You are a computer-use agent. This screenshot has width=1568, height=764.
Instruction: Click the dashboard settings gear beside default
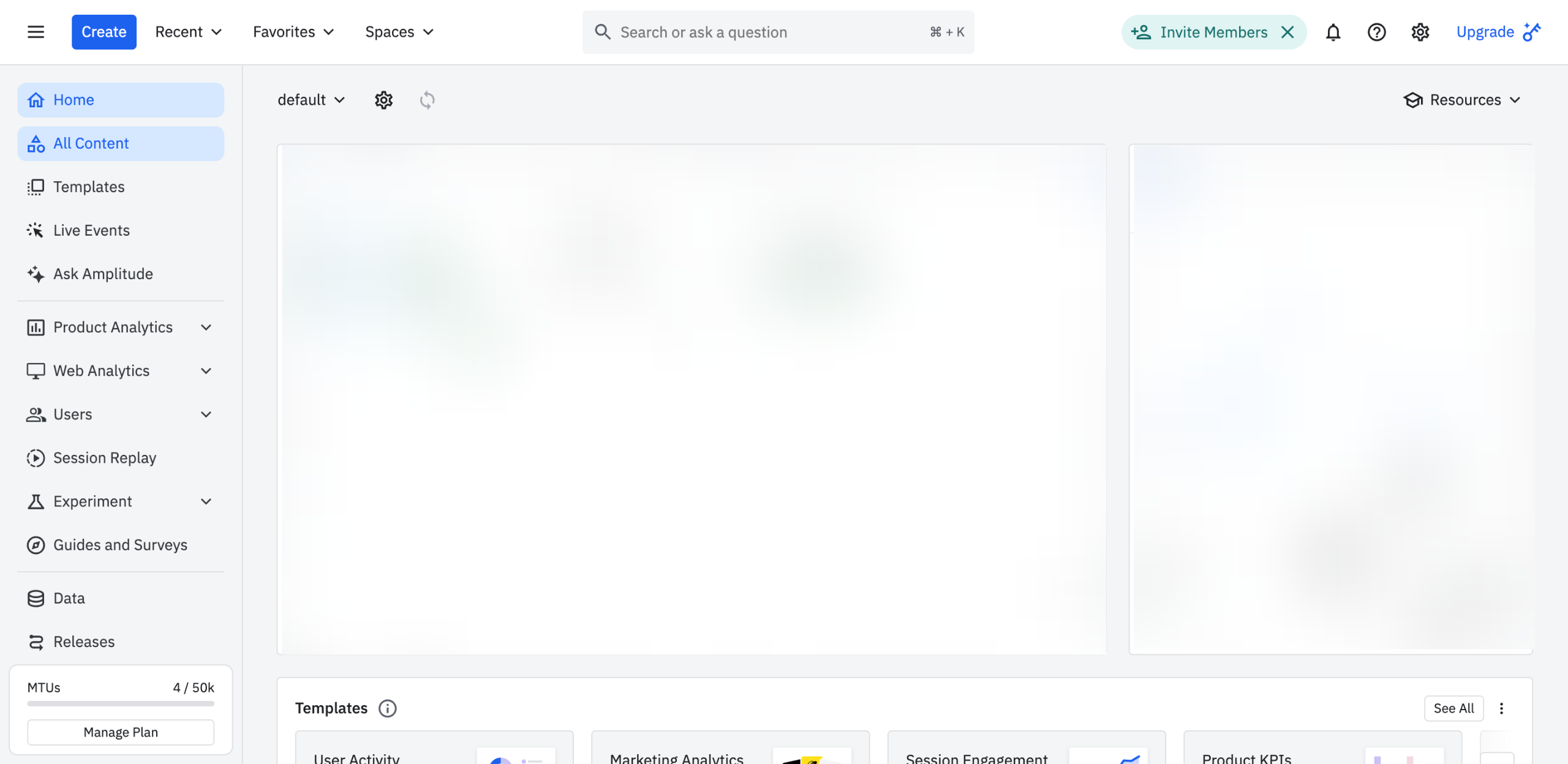[383, 100]
